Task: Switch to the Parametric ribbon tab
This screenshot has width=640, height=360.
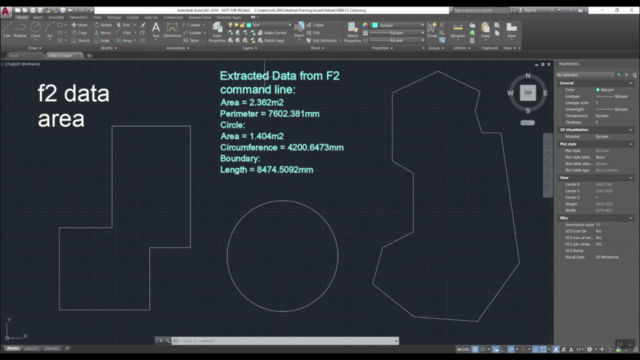Action: [78, 18]
